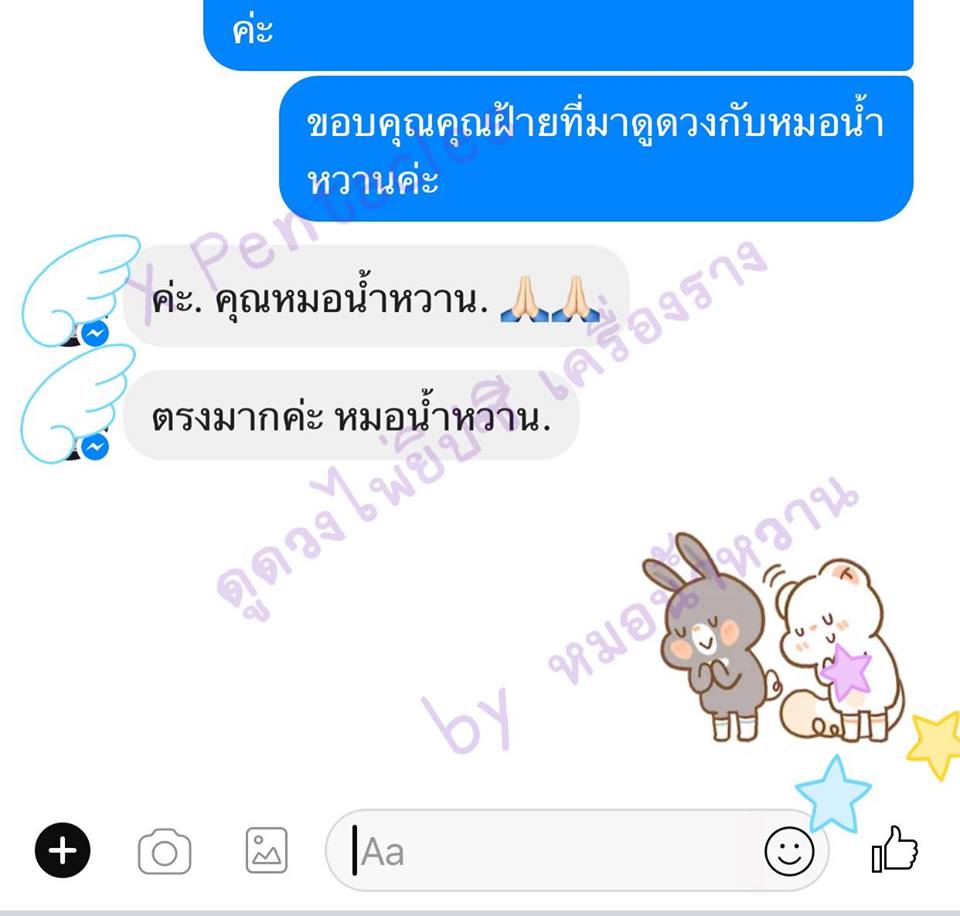Open the photo gallery picker

[266, 850]
